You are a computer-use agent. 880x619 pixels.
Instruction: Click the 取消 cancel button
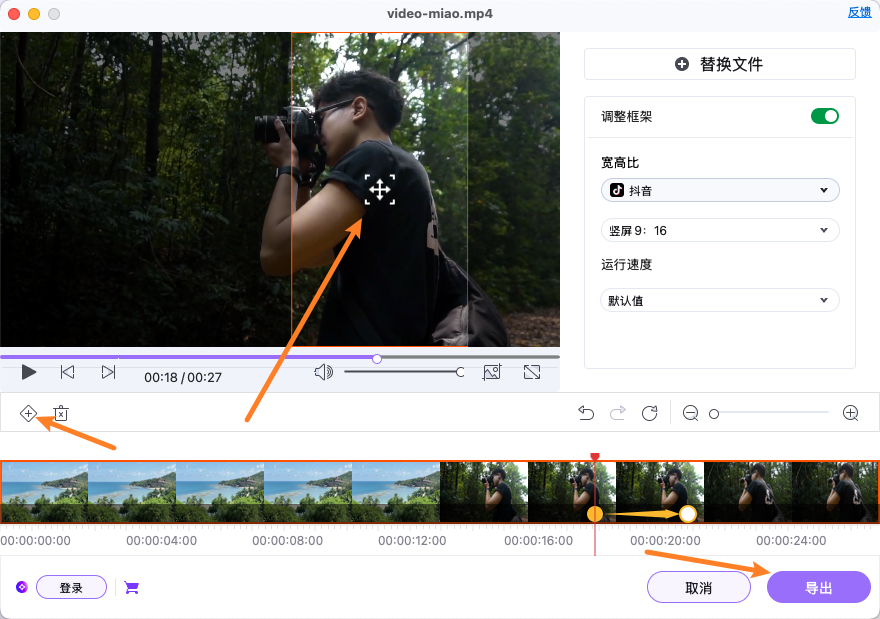pos(698,587)
